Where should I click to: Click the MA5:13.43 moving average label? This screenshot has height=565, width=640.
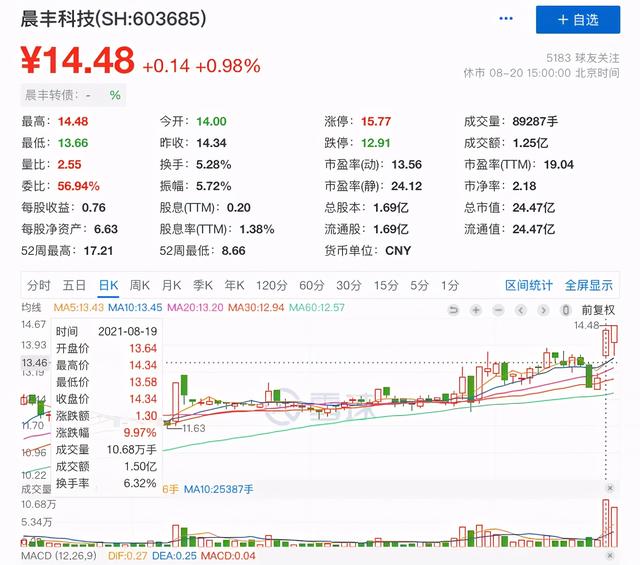[x=78, y=307]
